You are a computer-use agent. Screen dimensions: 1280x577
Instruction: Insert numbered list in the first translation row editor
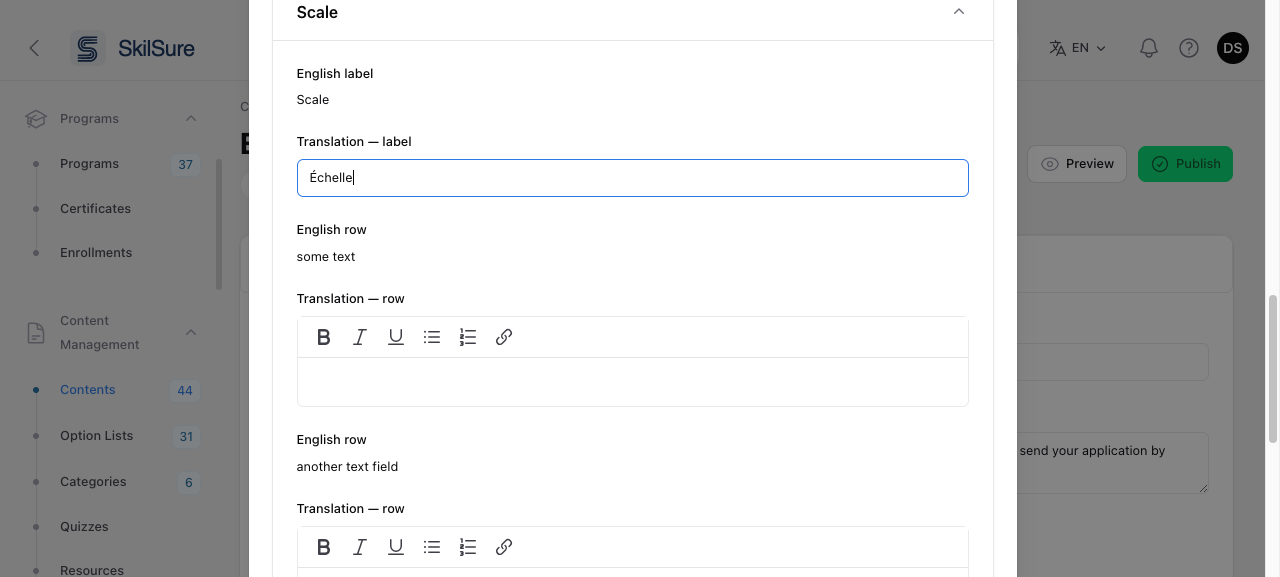pyautogui.click(x=468, y=337)
